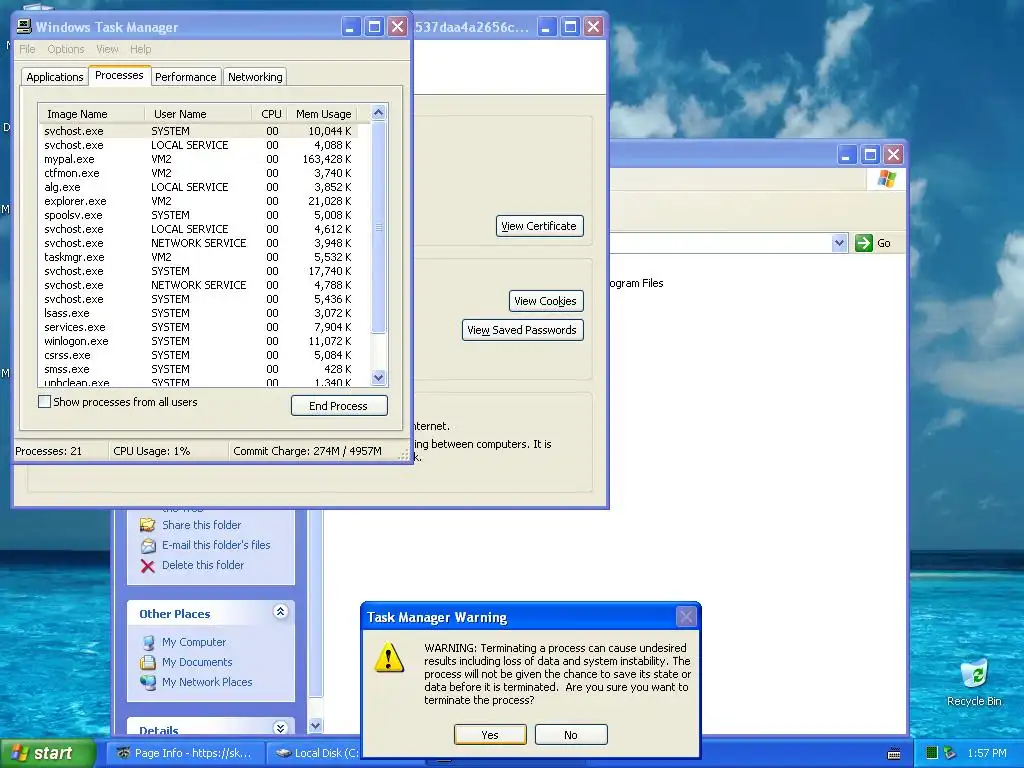Viewport: 1024px width, 768px height.
Task: Open Recycle Bin on the desktop
Action: pyautogui.click(x=974, y=682)
